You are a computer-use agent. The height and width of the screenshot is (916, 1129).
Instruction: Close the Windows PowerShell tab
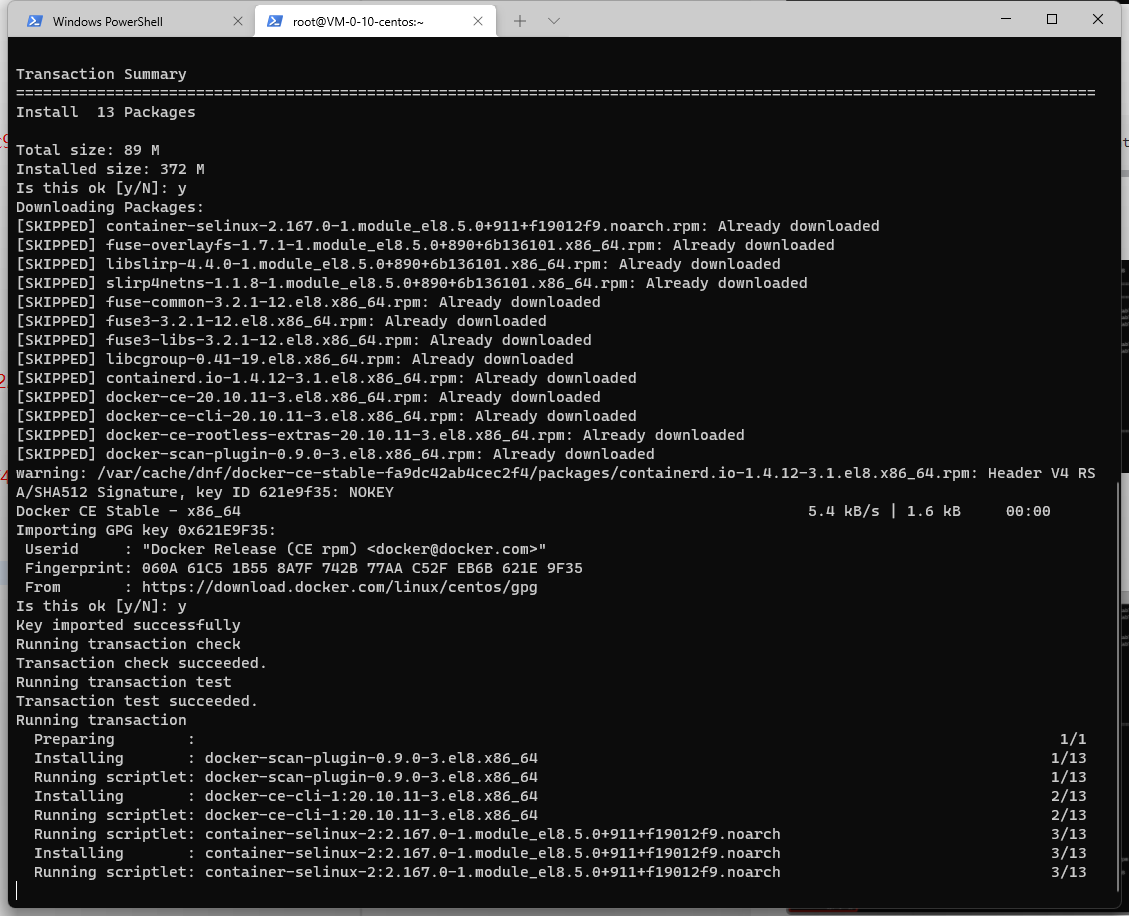[238, 22]
